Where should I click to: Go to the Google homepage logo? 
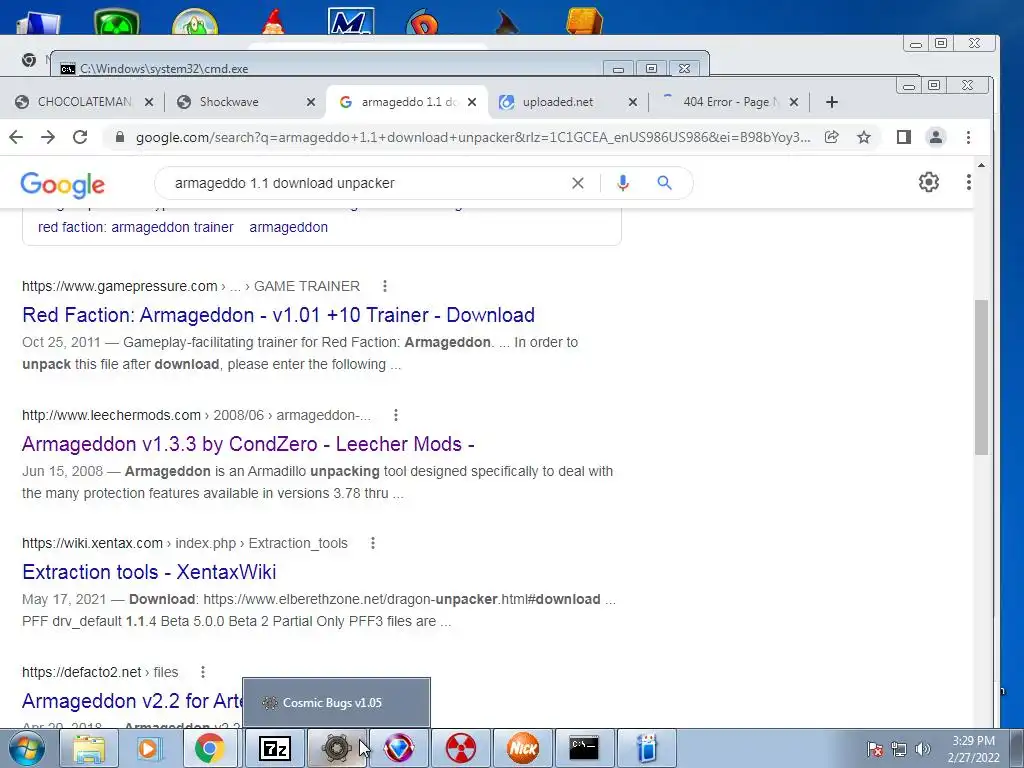tap(63, 185)
